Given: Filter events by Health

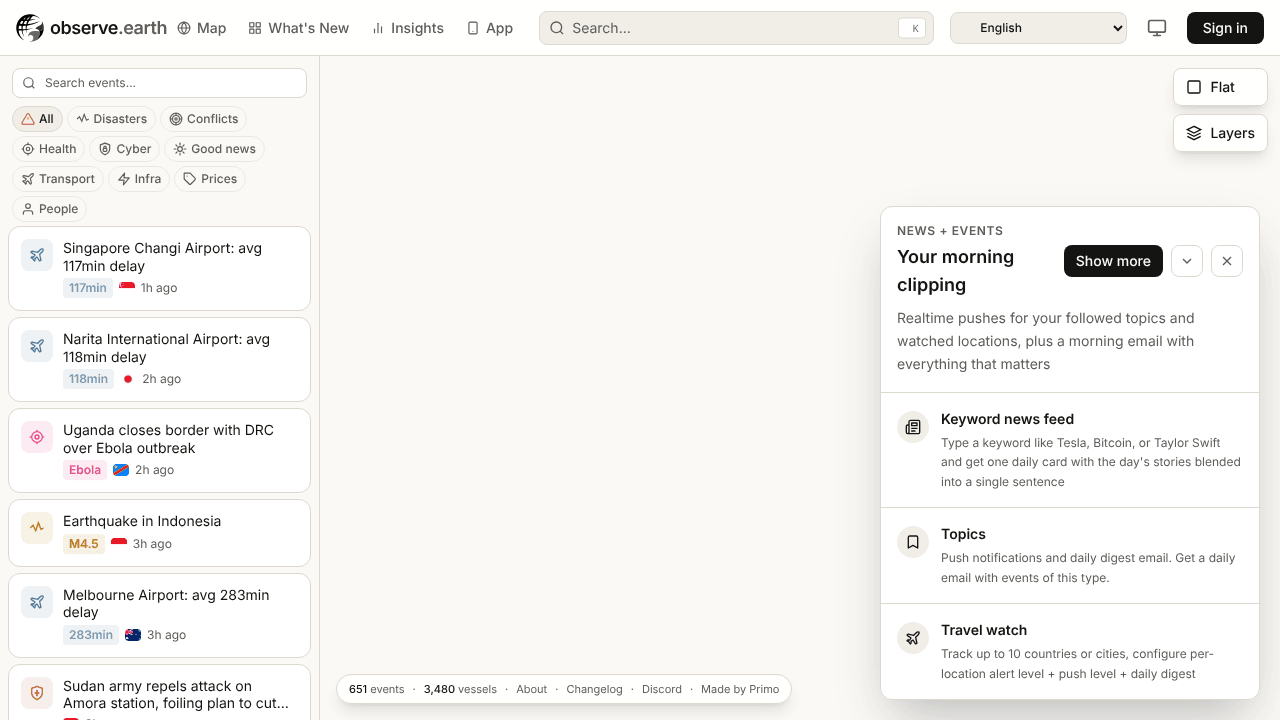Looking at the screenshot, I should click(x=48, y=149).
